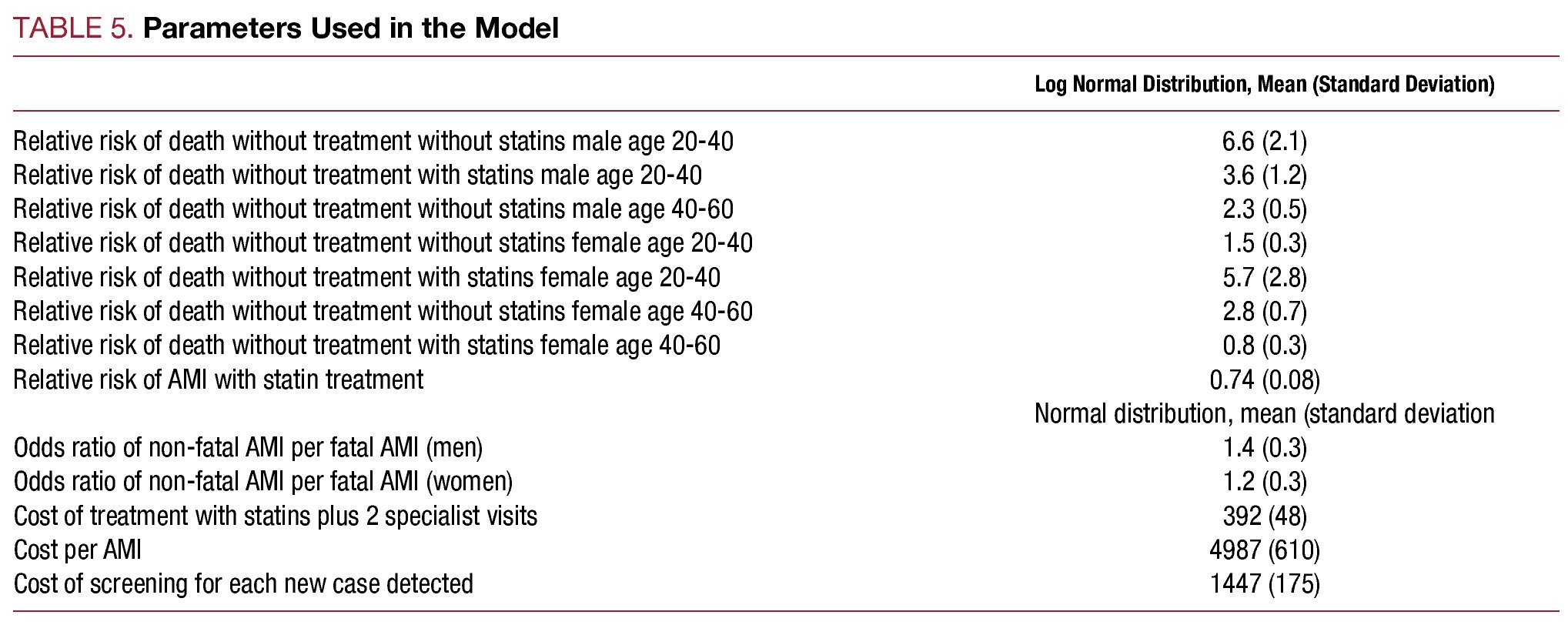Click the "TABLE 5." label
1568x635 pixels.
(x=74, y=28)
